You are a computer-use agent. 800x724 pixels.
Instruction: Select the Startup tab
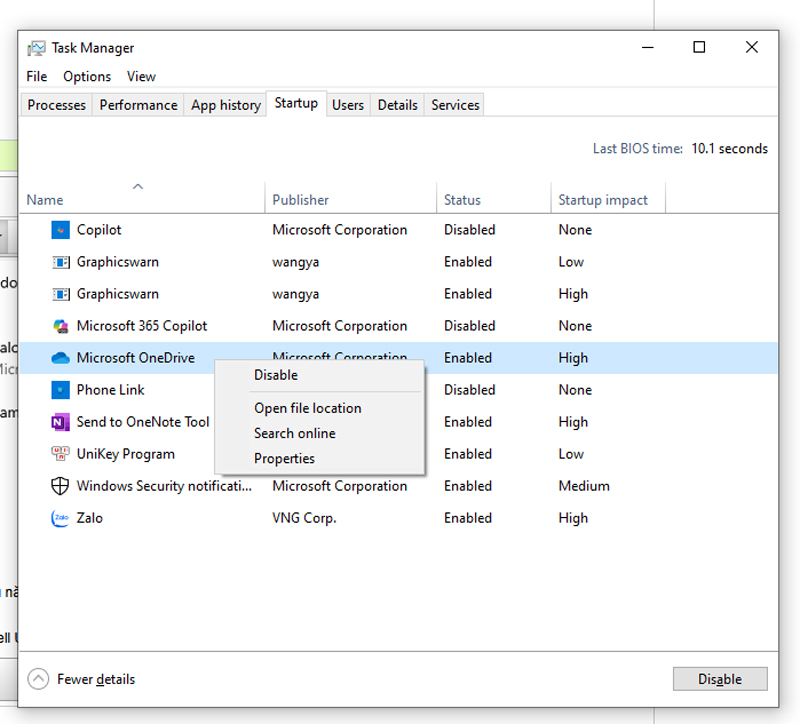pos(296,104)
